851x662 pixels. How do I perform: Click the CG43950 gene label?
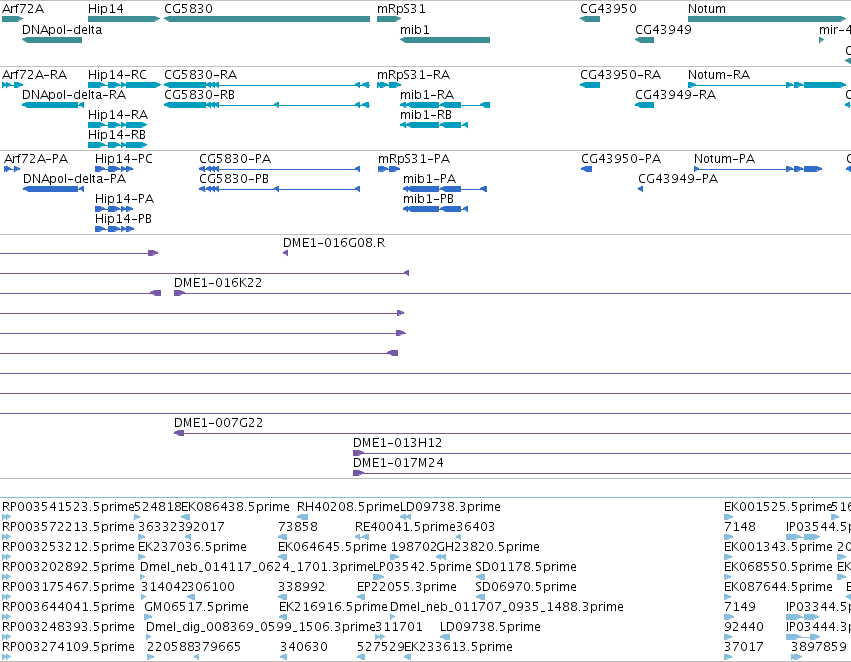pyautogui.click(x=608, y=9)
